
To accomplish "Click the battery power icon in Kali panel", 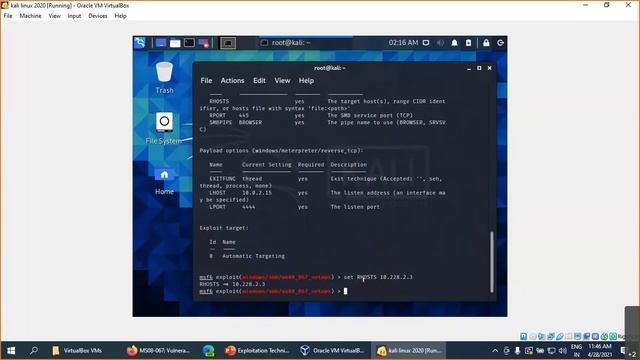I will coord(469,43).
